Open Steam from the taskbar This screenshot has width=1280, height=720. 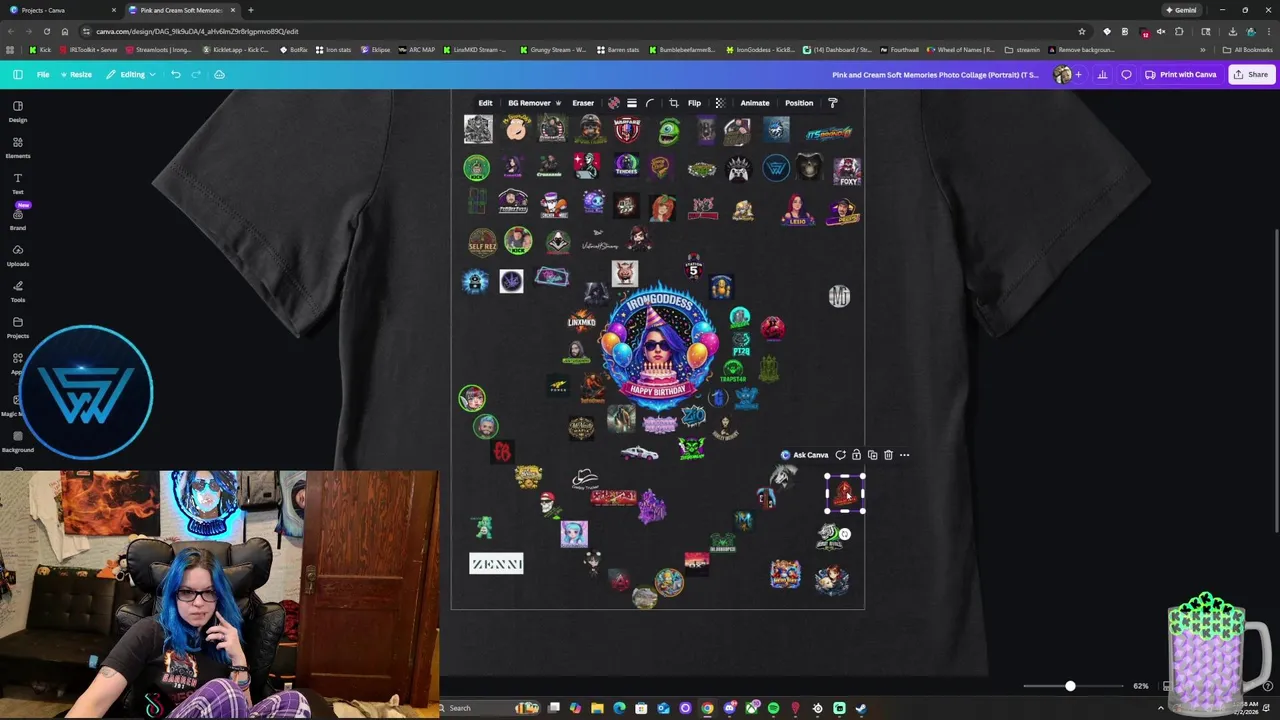point(860,708)
